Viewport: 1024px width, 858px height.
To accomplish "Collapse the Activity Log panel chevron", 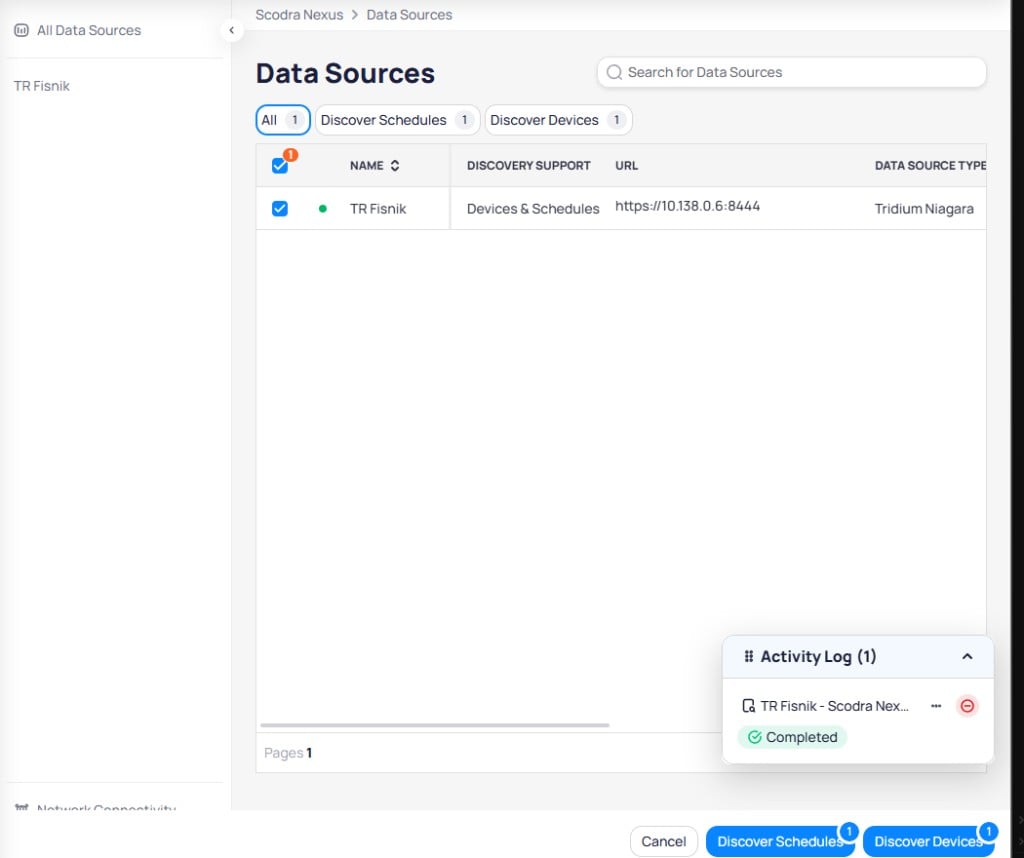I will [x=967, y=656].
